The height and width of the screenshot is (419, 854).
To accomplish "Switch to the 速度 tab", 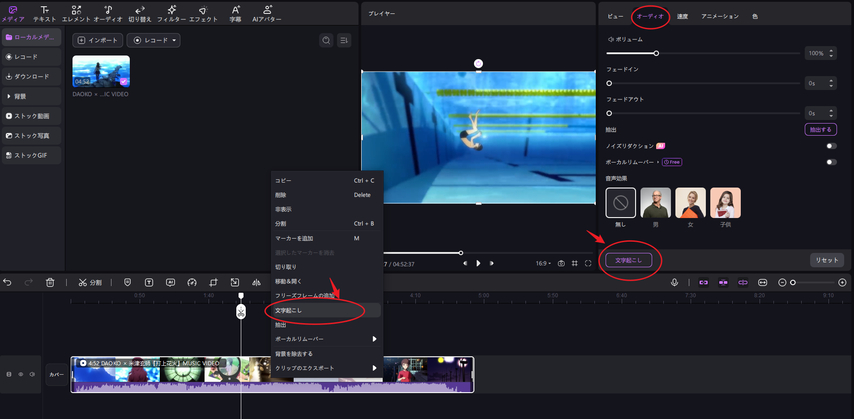I will pos(682,17).
